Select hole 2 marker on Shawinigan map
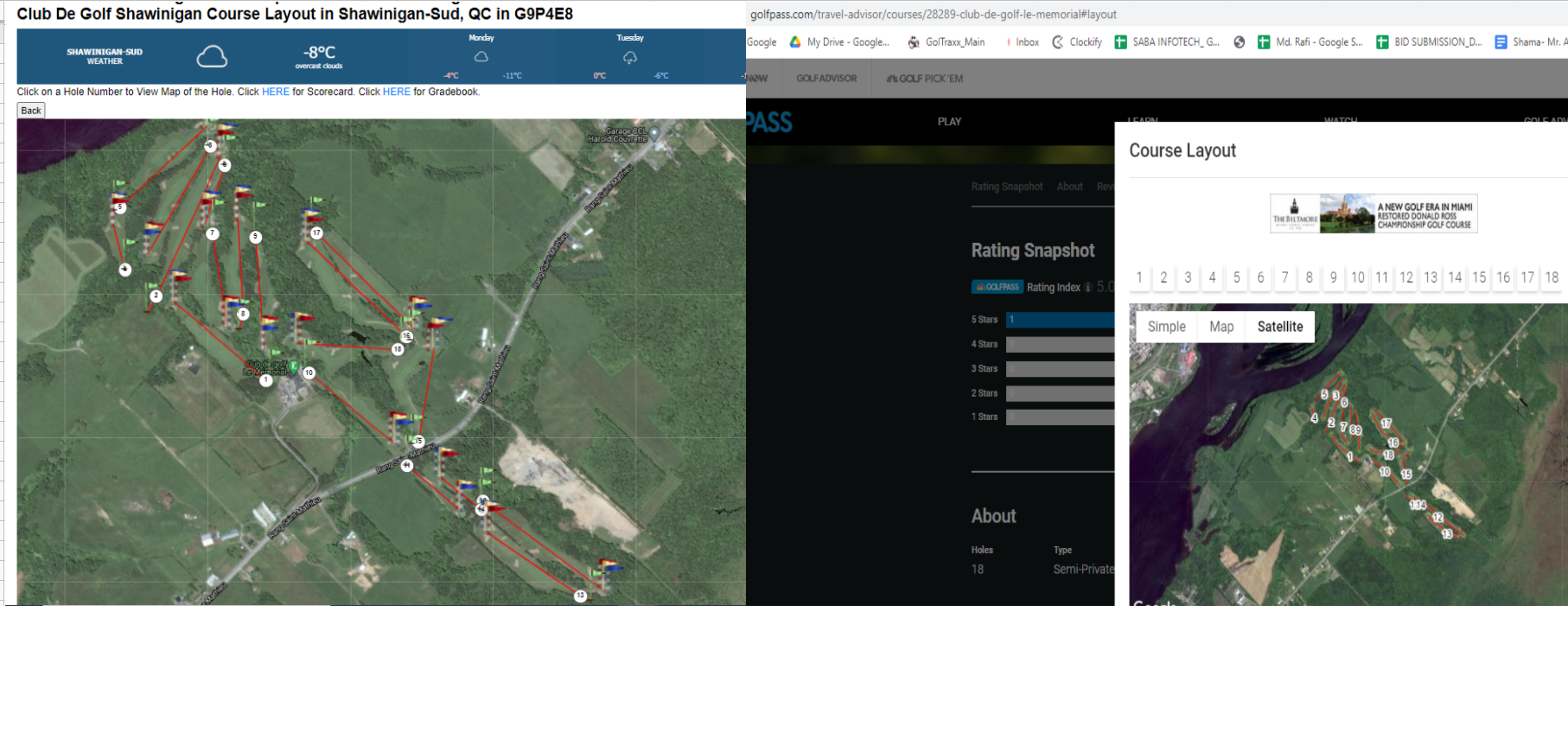This screenshot has height=739, width=1568. coord(156,296)
